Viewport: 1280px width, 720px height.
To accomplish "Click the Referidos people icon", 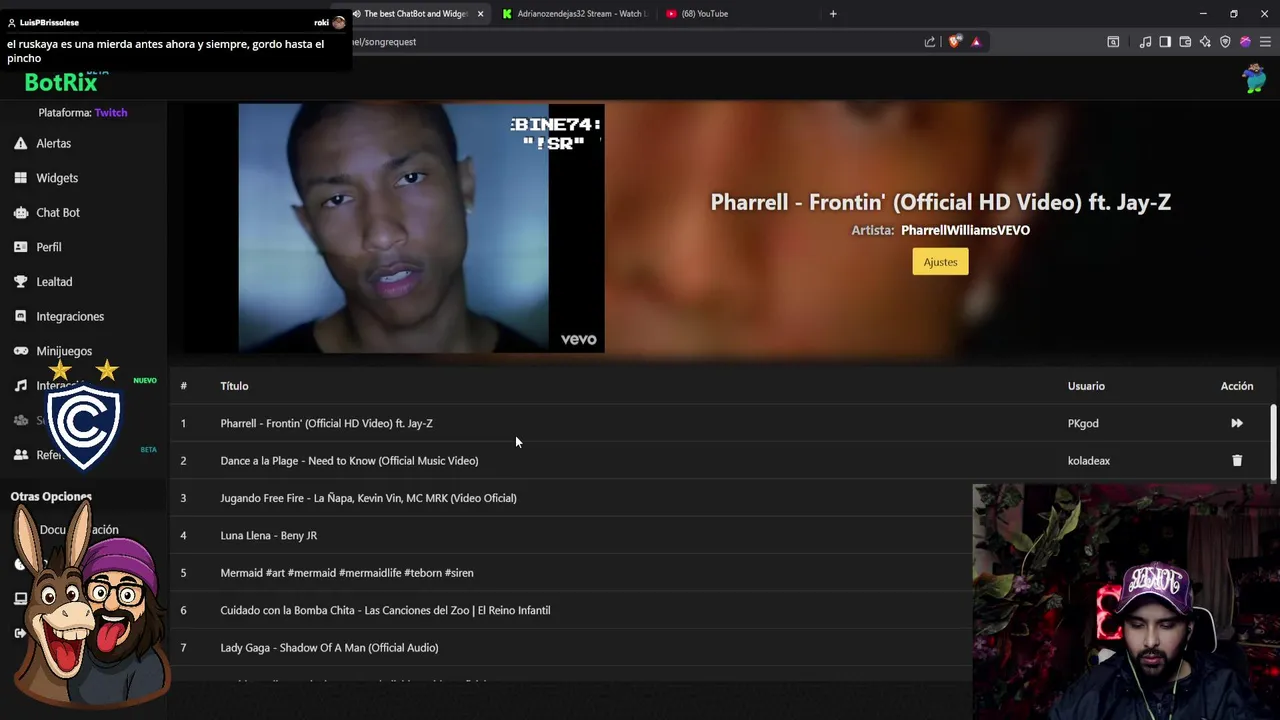I will (20, 455).
